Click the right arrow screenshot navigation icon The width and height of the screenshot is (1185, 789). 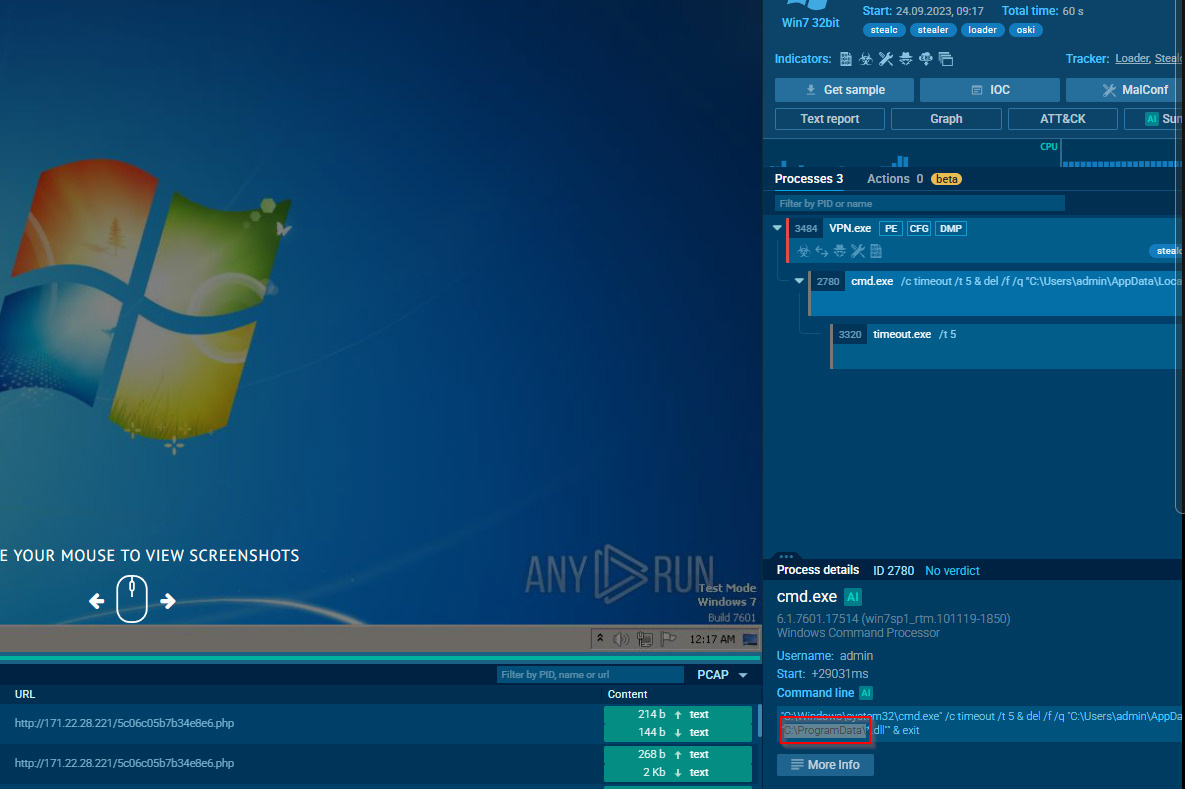(x=168, y=601)
